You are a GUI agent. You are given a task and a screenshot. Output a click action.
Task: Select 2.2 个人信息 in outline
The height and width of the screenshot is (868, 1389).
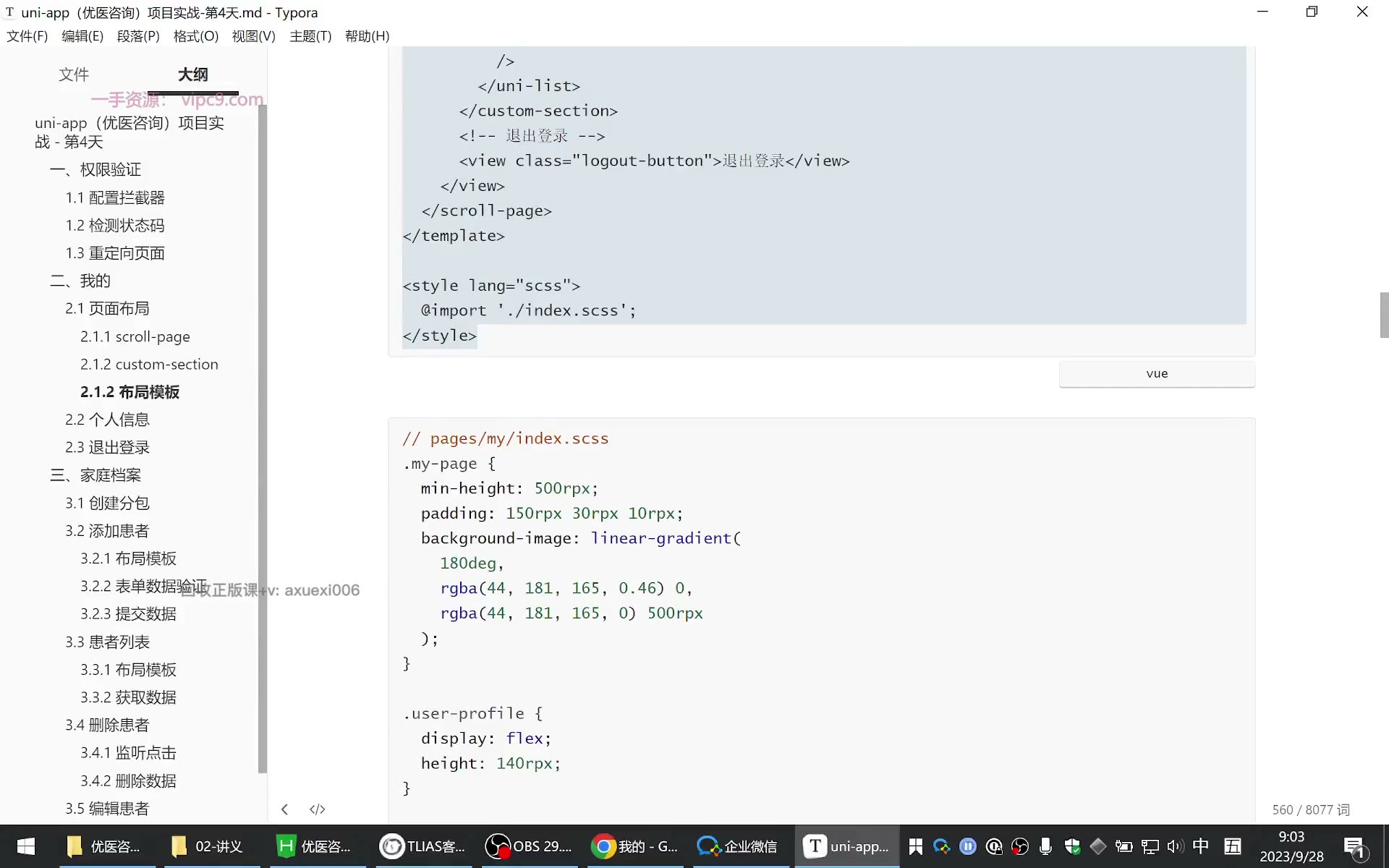pos(107,420)
